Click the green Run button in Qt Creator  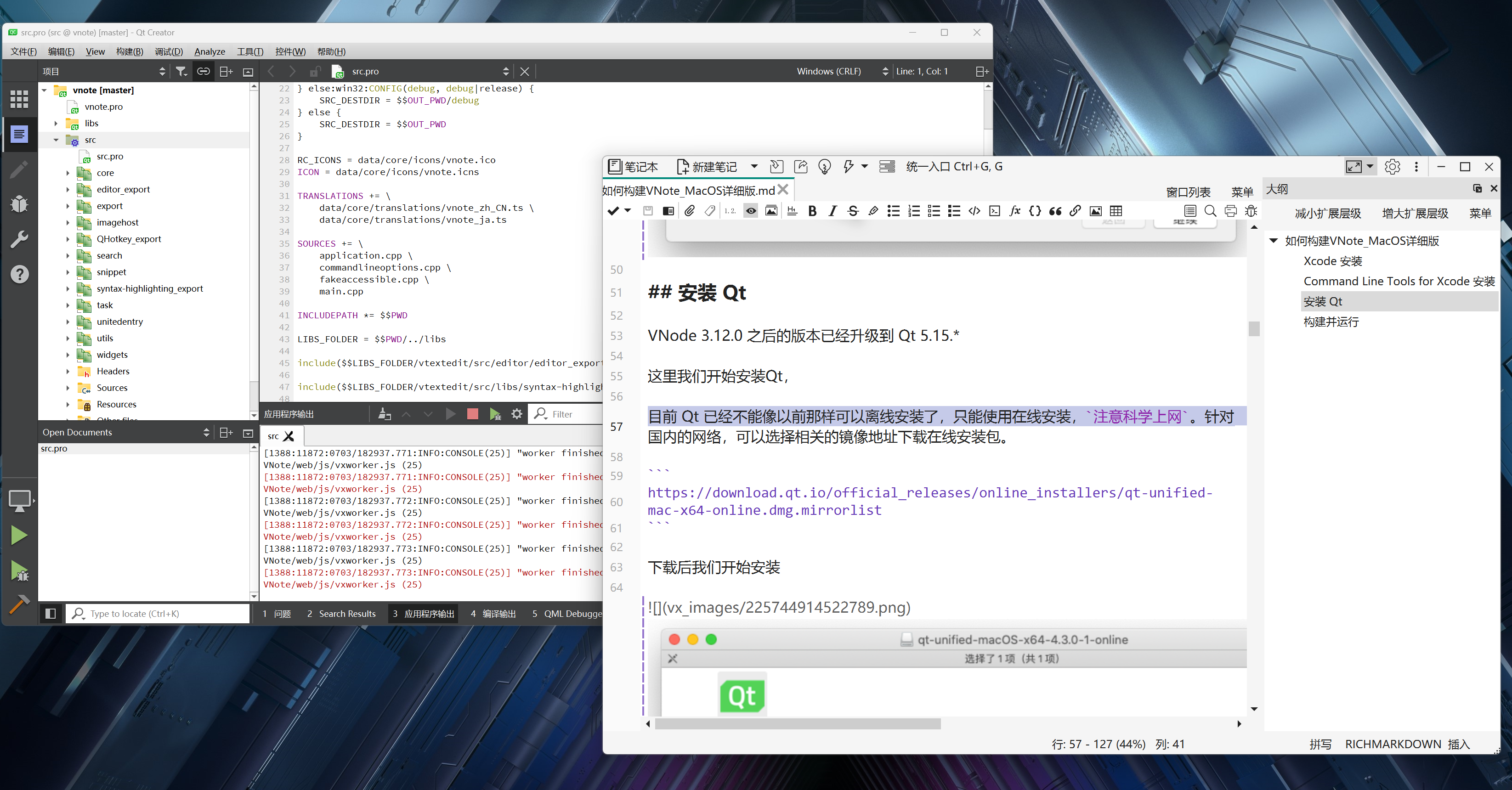click(19, 535)
